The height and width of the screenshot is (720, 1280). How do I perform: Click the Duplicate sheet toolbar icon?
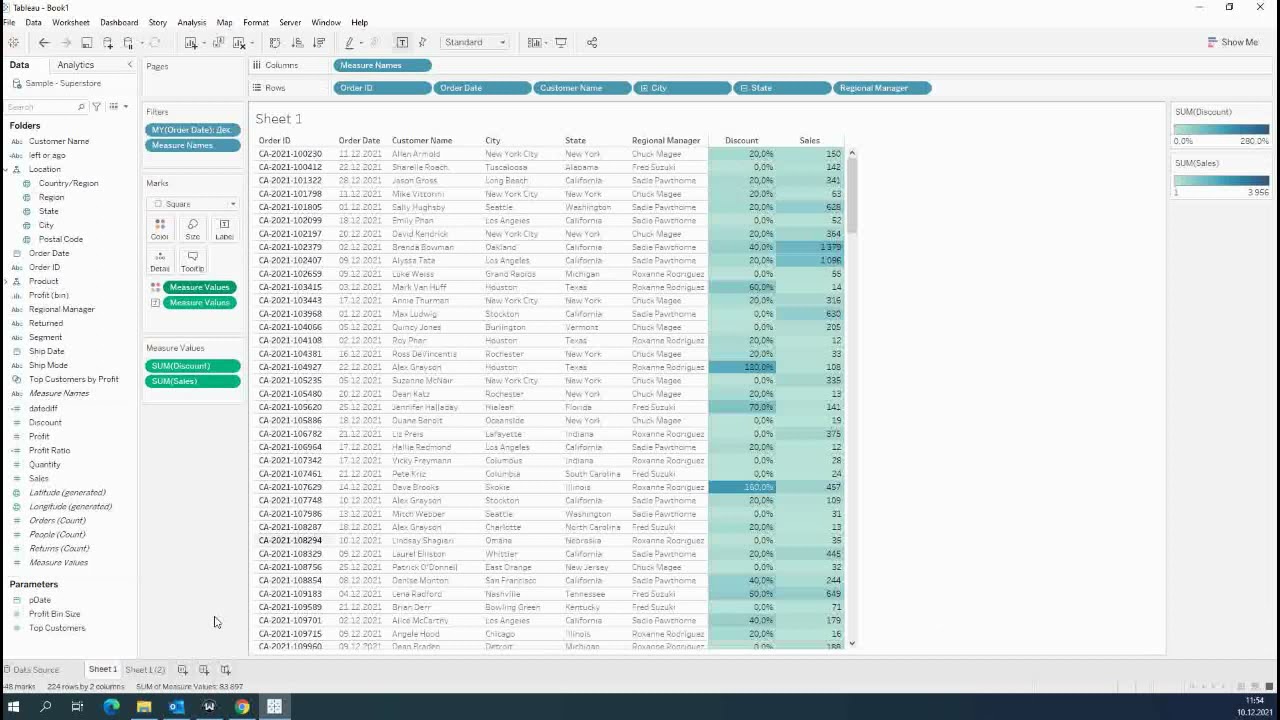218,42
